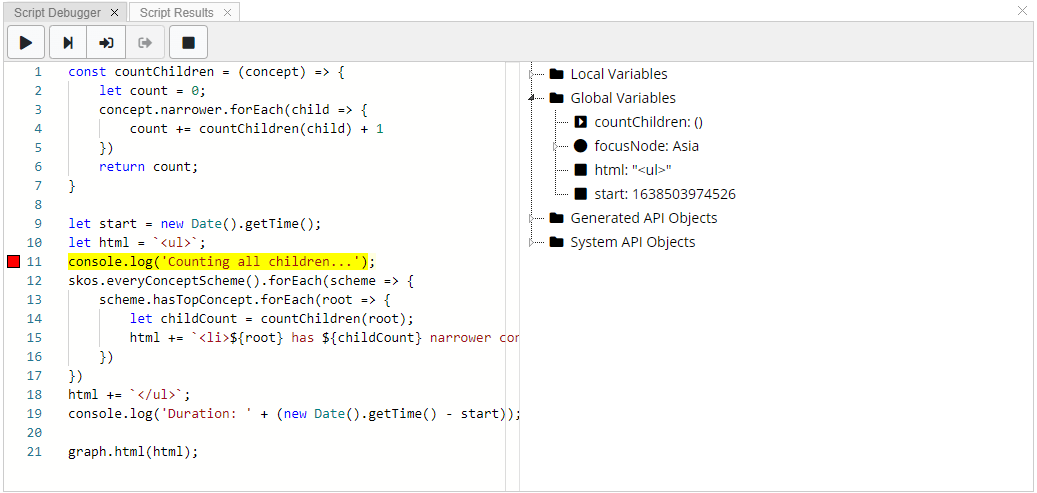This screenshot has width=1037, height=493.
Task: Click the Step Out button
Action: click(145, 43)
